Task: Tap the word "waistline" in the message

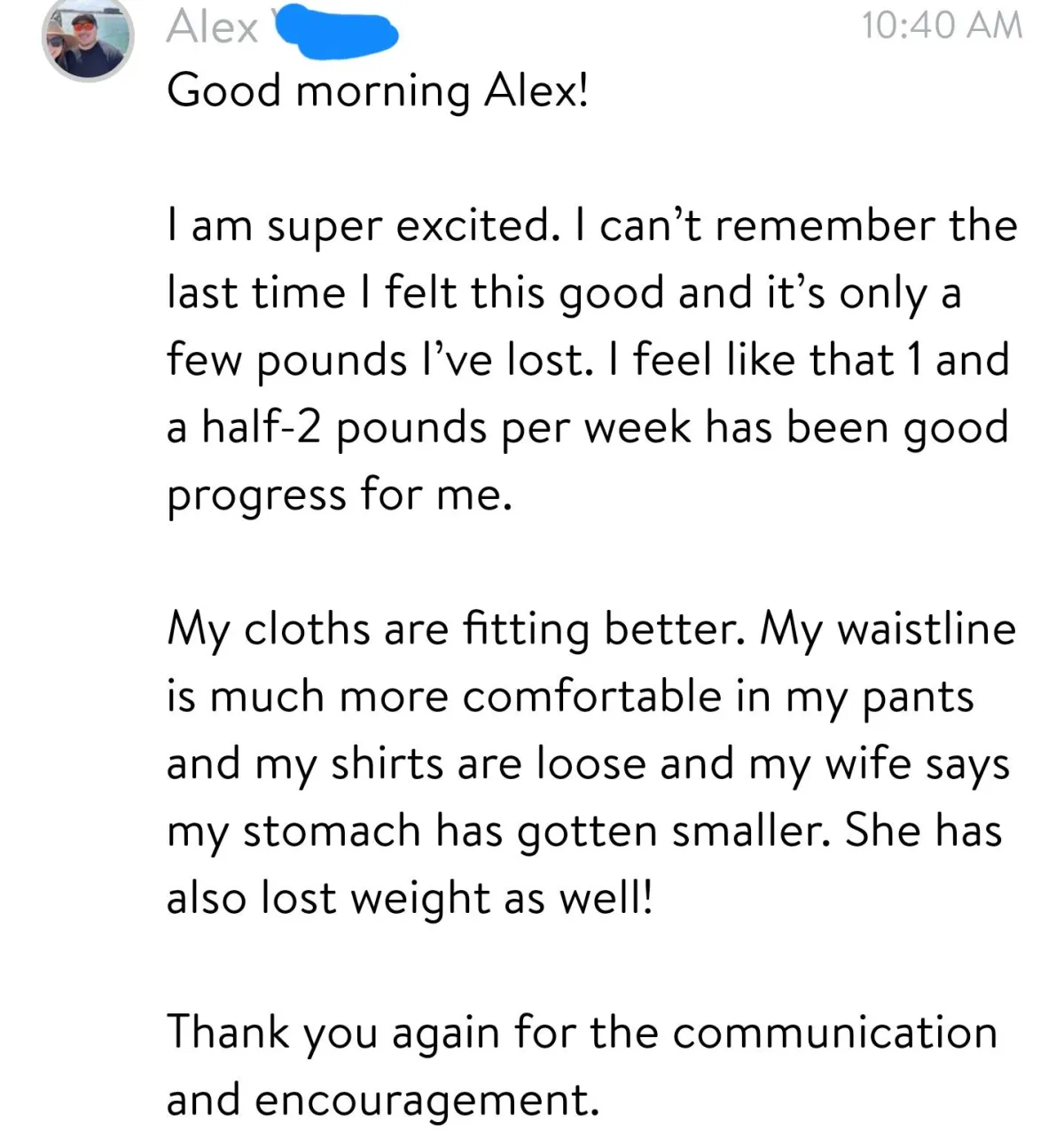Action: point(927,629)
